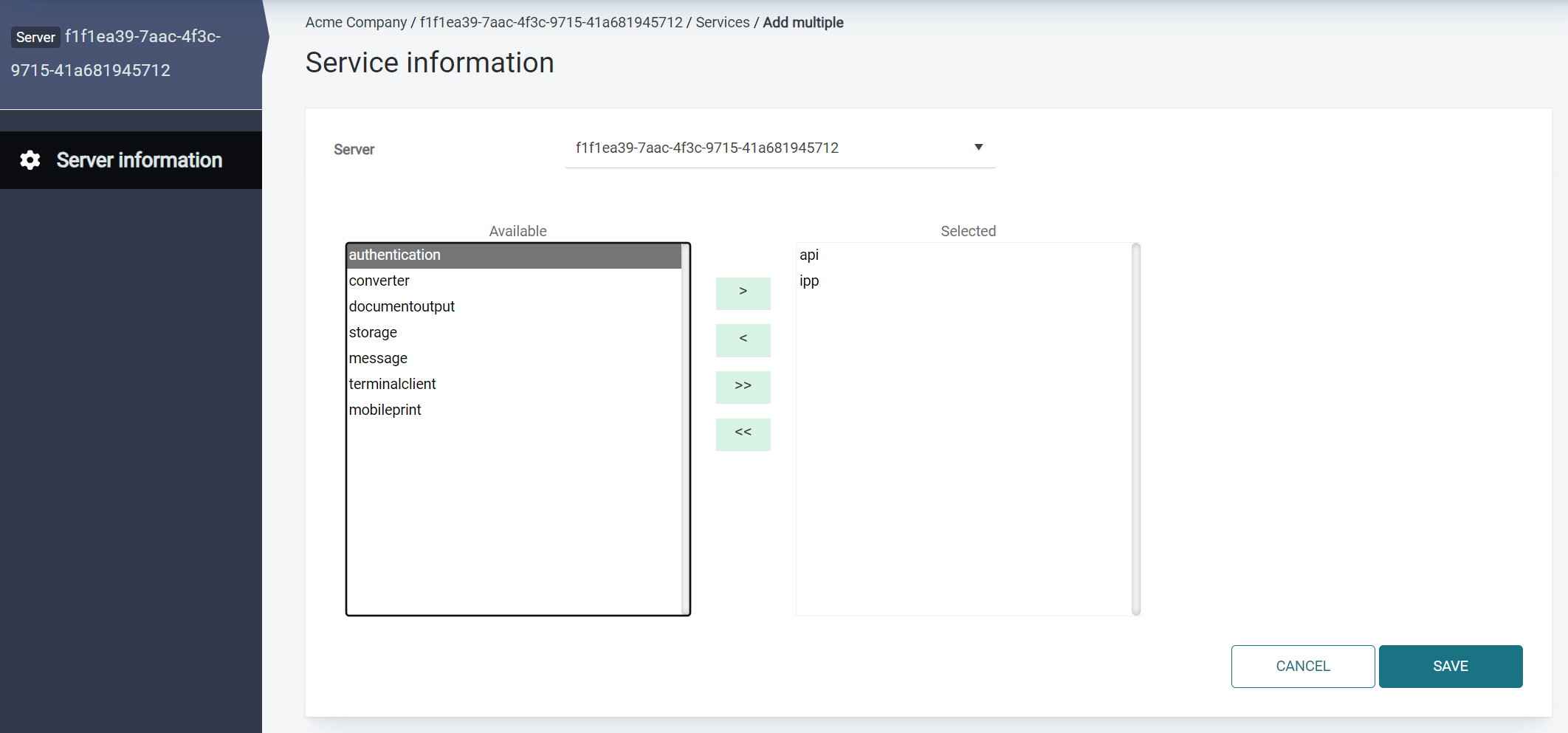Select ipp in the Selected list
Image resolution: width=1568 pixels, height=733 pixels.
click(809, 281)
